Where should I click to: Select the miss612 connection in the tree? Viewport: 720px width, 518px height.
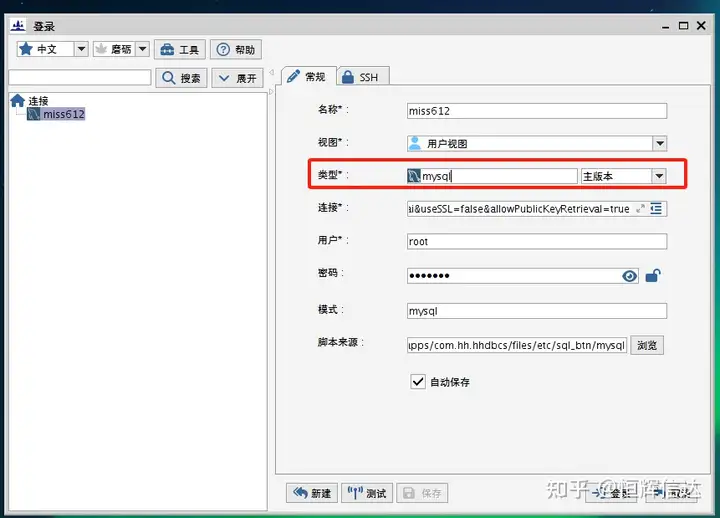(x=56, y=114)
